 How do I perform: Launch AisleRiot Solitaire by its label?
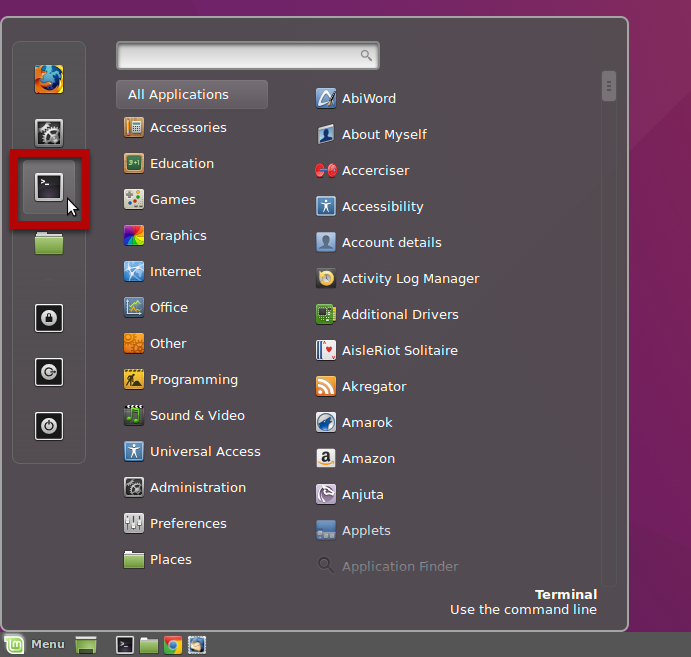point(400,350)
